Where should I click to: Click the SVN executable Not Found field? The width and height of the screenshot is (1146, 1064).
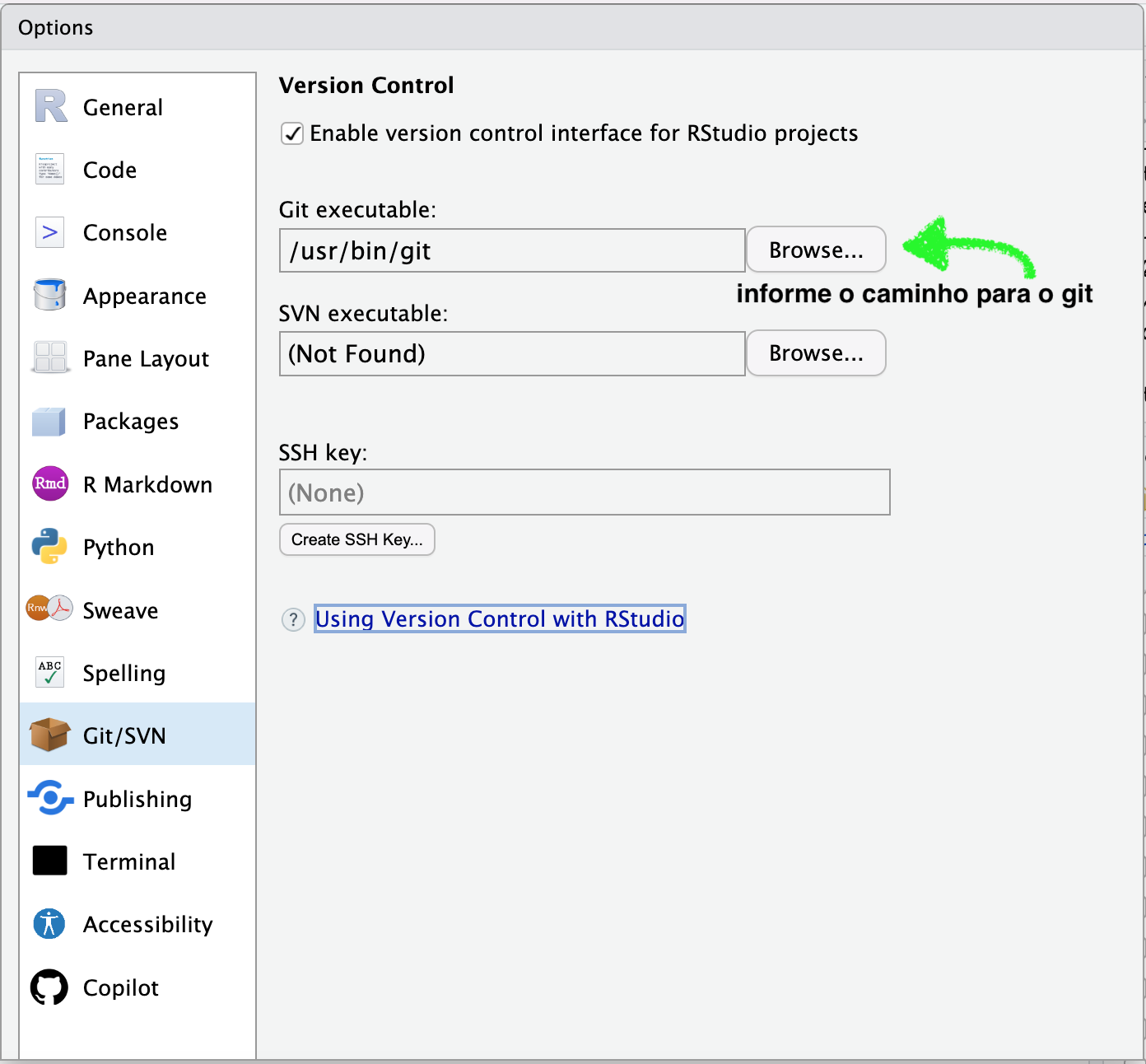pyautogui.click(x=512, y=353)
